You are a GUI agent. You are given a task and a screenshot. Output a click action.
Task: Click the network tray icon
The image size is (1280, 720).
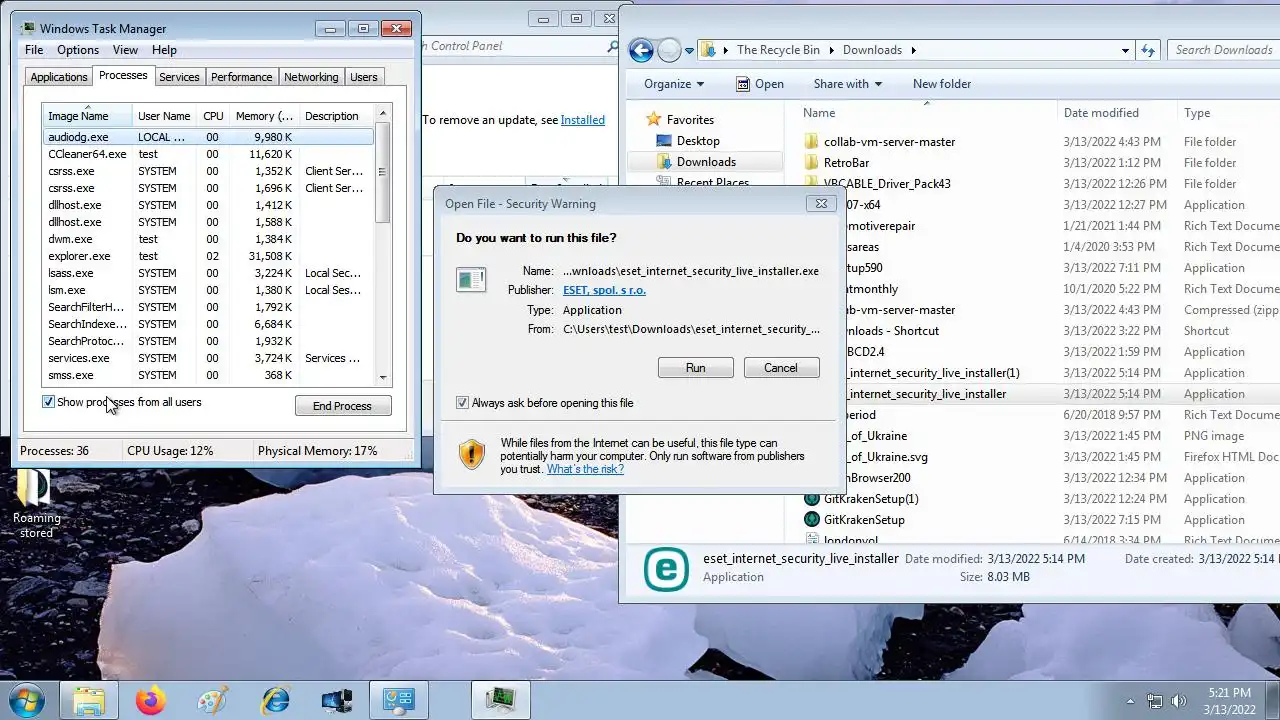coord(1155,701)
